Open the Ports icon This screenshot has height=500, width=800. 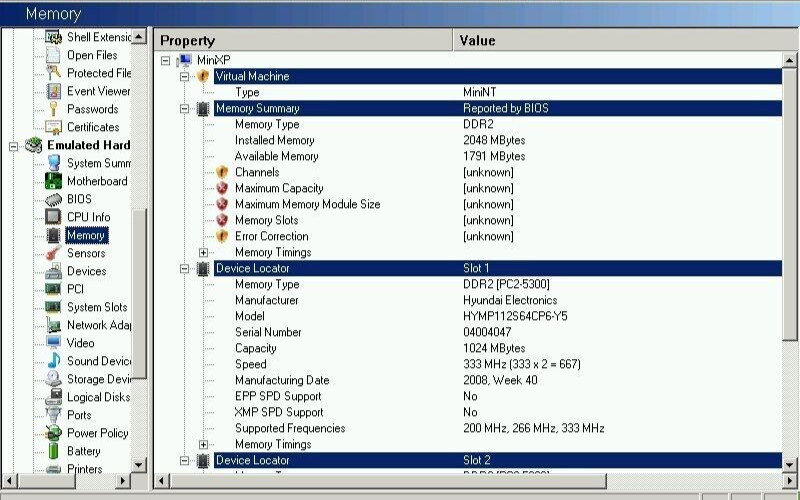(53, 414)
